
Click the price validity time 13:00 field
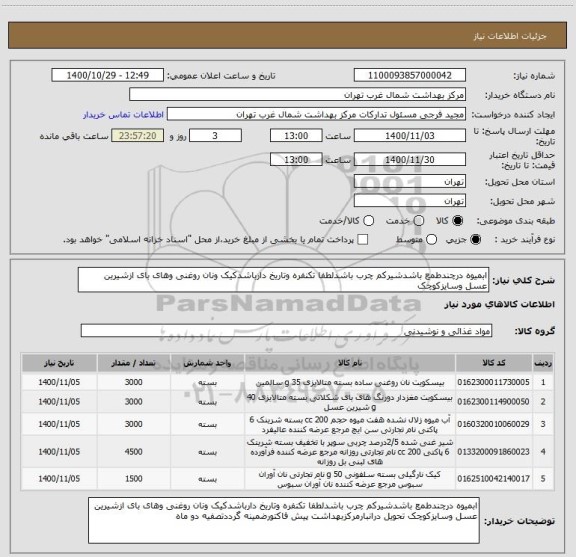coord(296,159)
